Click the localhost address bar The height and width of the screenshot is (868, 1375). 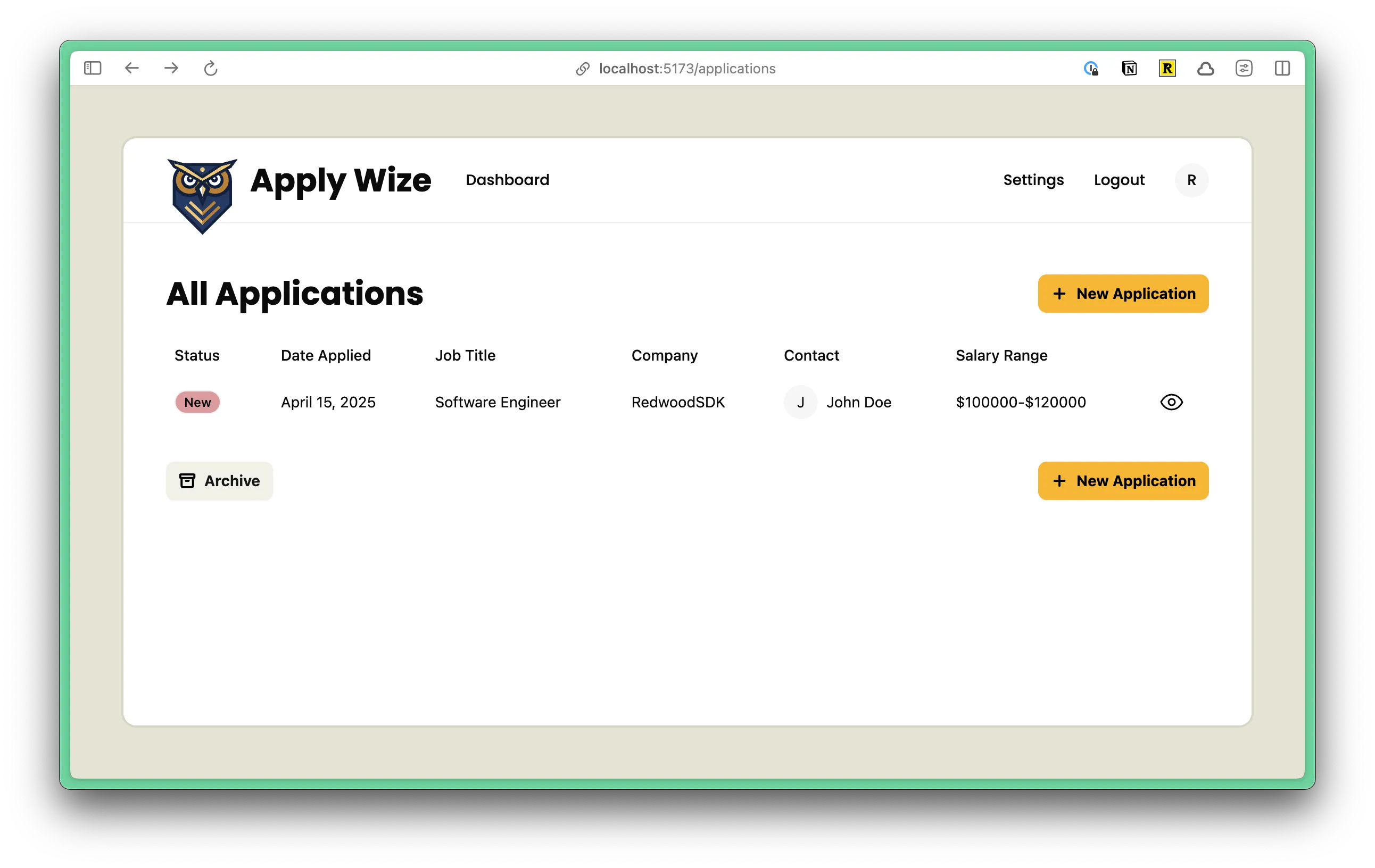point(686,69)
